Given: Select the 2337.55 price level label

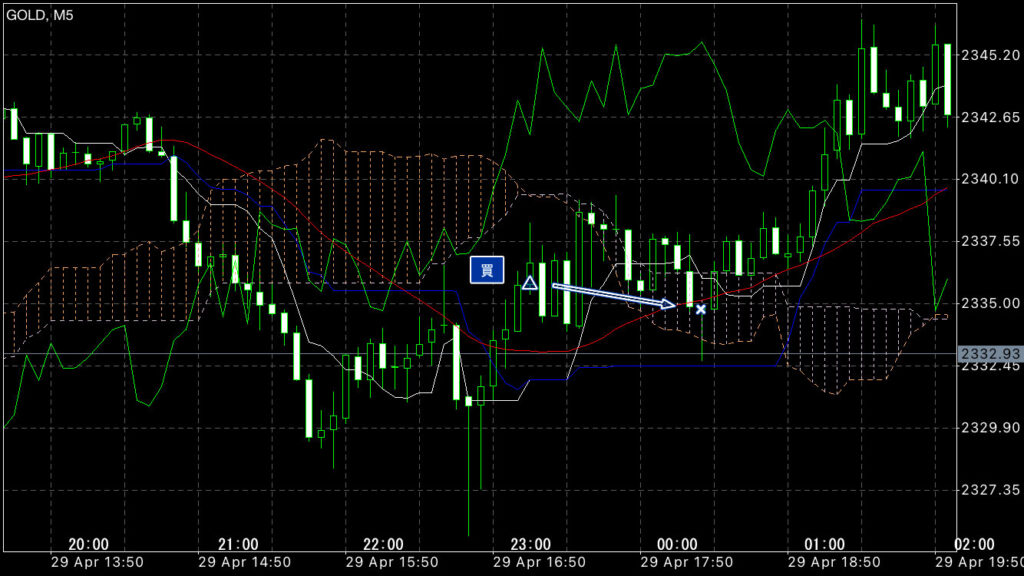Looking at the screenshot, I should click(988, 241).
